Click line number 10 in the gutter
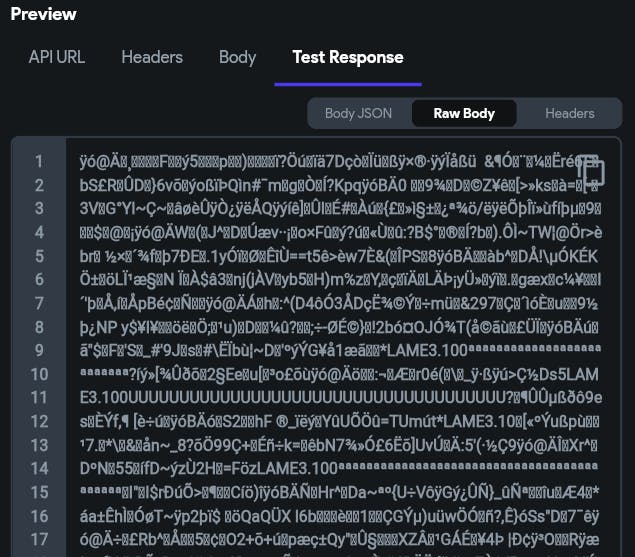The height and width of the screenshot is (557, 635). click(39, 374)
